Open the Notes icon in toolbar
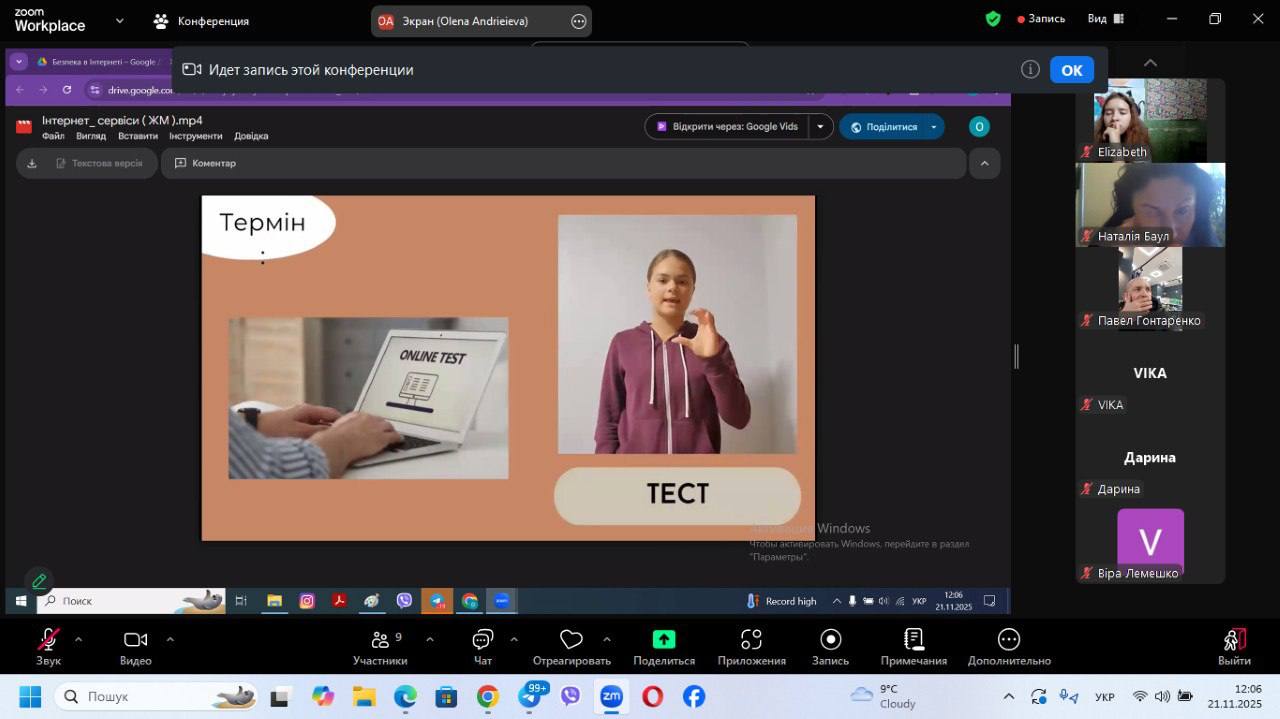Image resolution: width=1280 pixels, height=719 pixels. pos(913,641)
